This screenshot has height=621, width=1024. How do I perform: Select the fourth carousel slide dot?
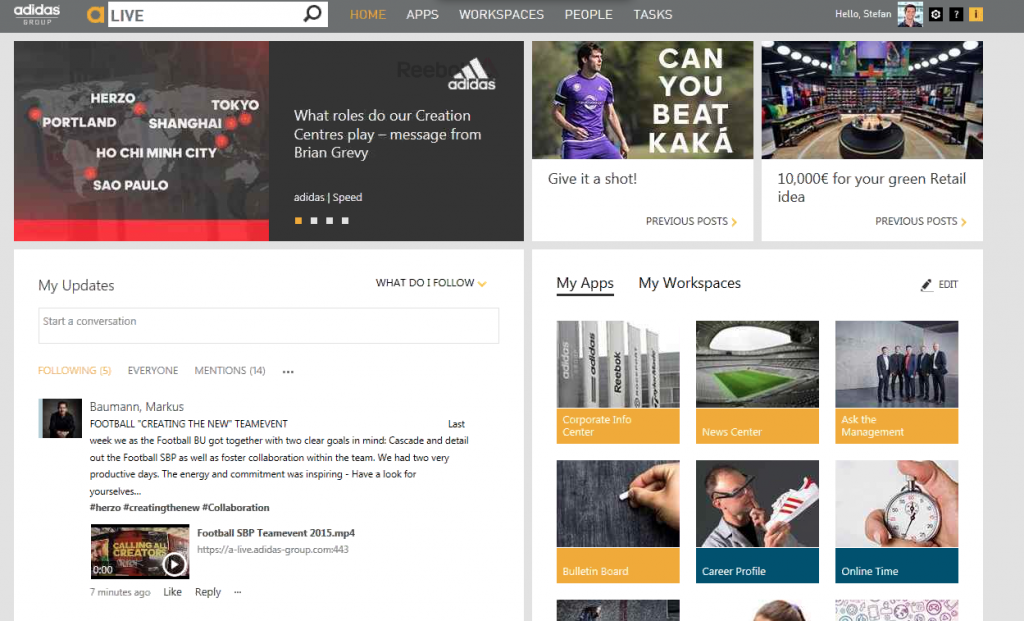click(345, 221)
